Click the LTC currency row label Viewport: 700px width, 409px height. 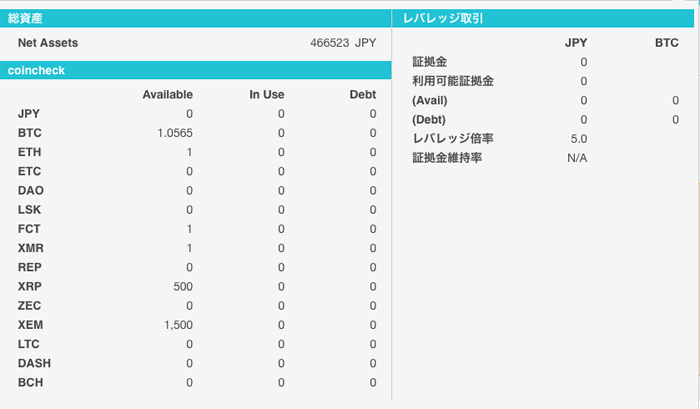point(29,344)
